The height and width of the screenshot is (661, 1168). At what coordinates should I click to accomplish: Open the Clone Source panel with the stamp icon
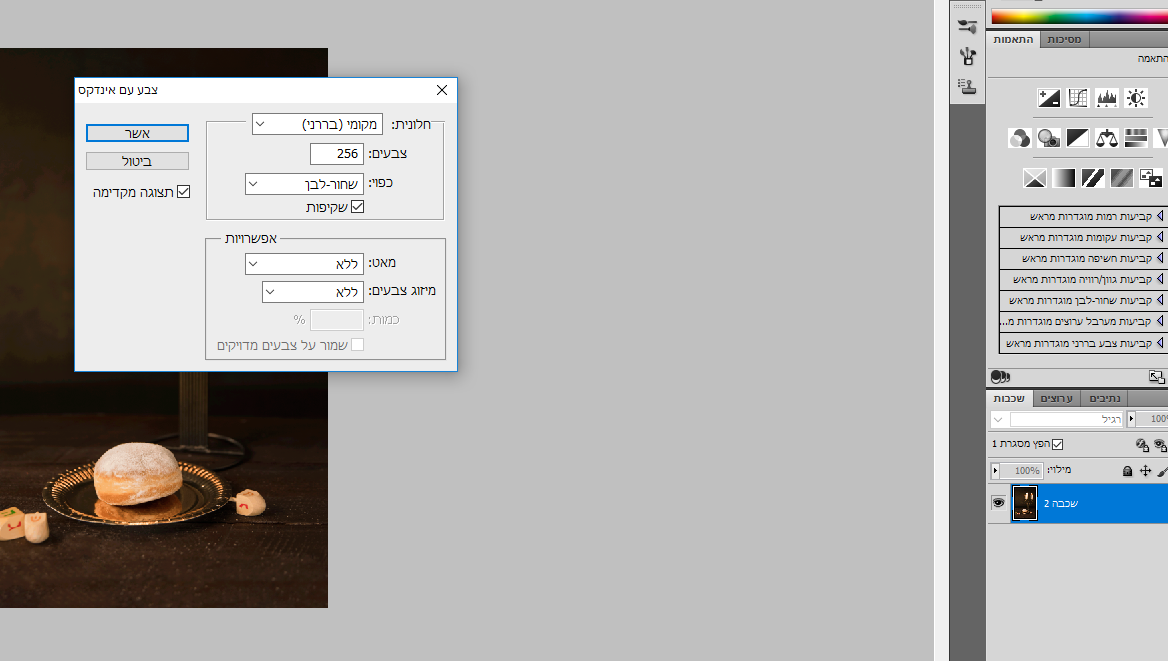point(968,86)
